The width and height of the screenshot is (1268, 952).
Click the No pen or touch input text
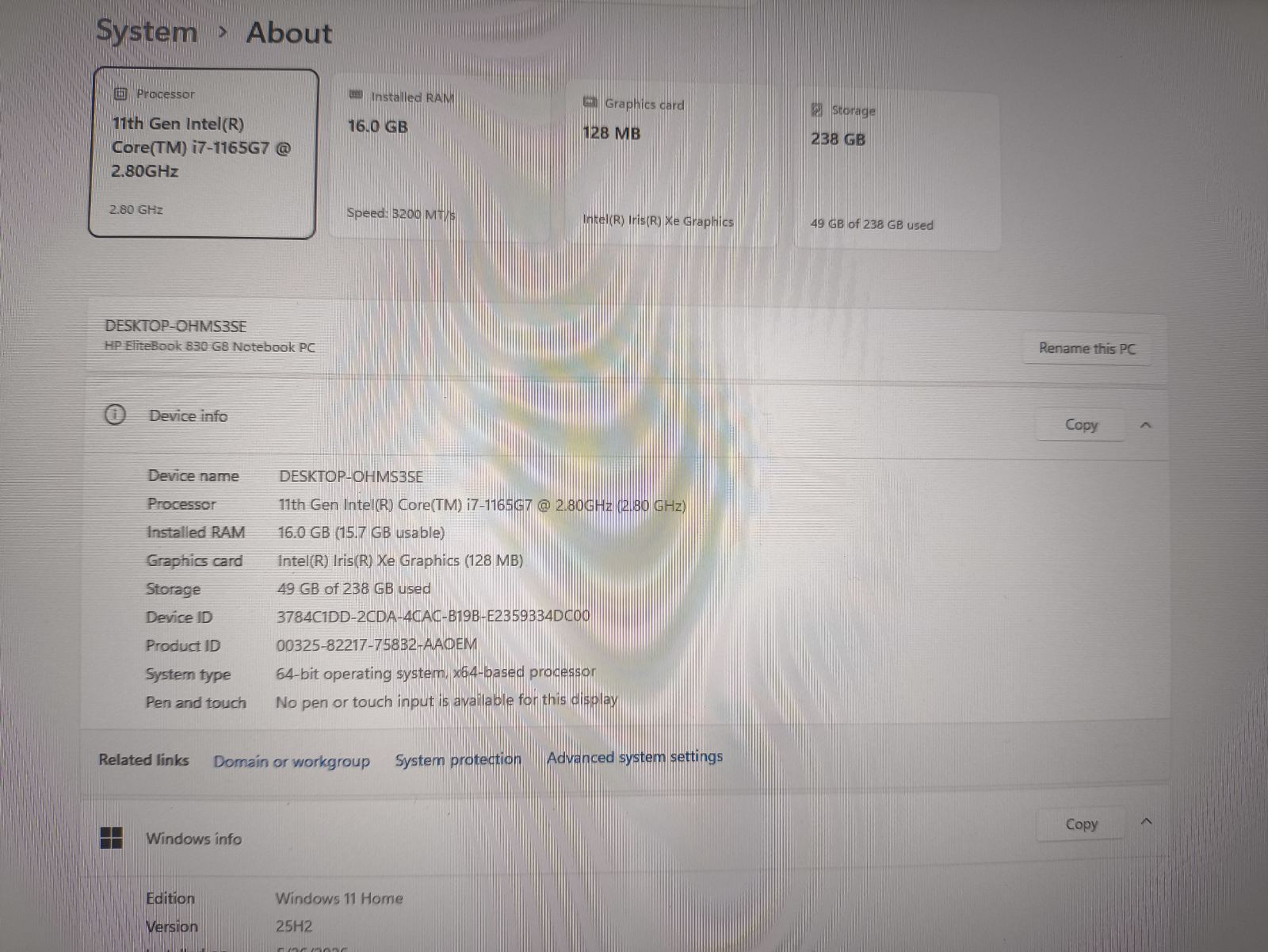[x=446, y=701]
